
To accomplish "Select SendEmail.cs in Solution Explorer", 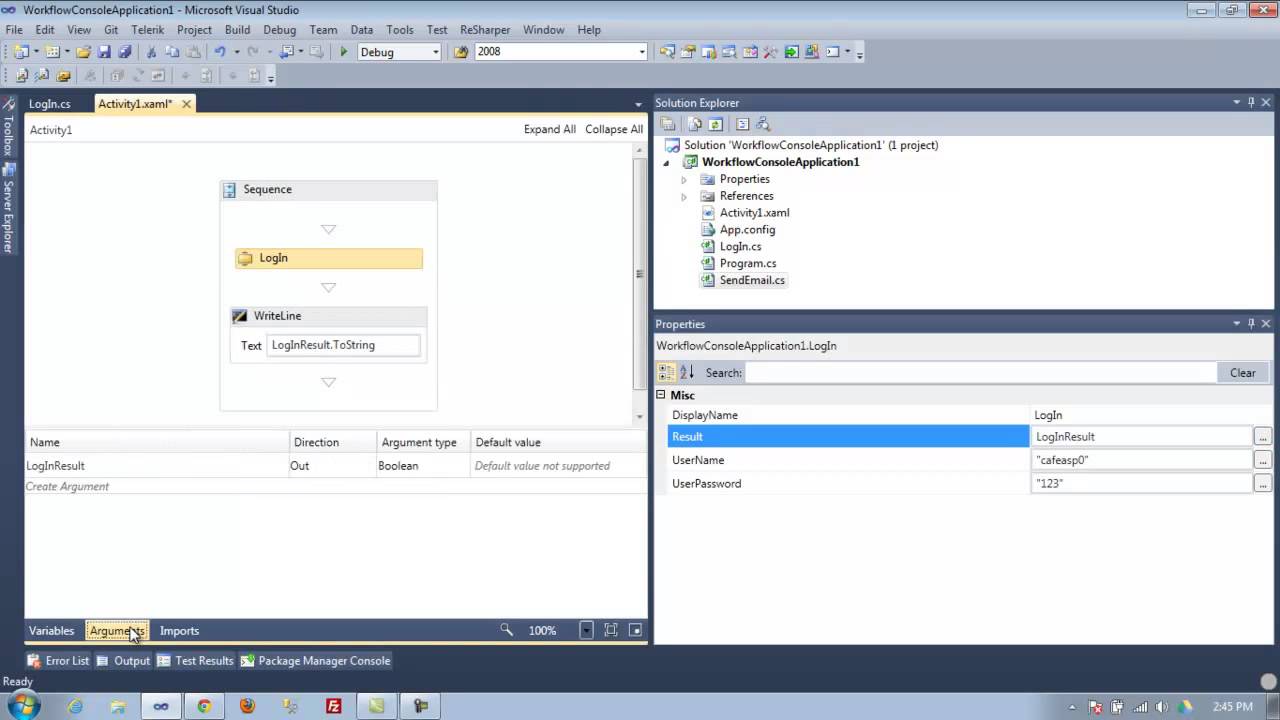I will [x=752, y=281].
